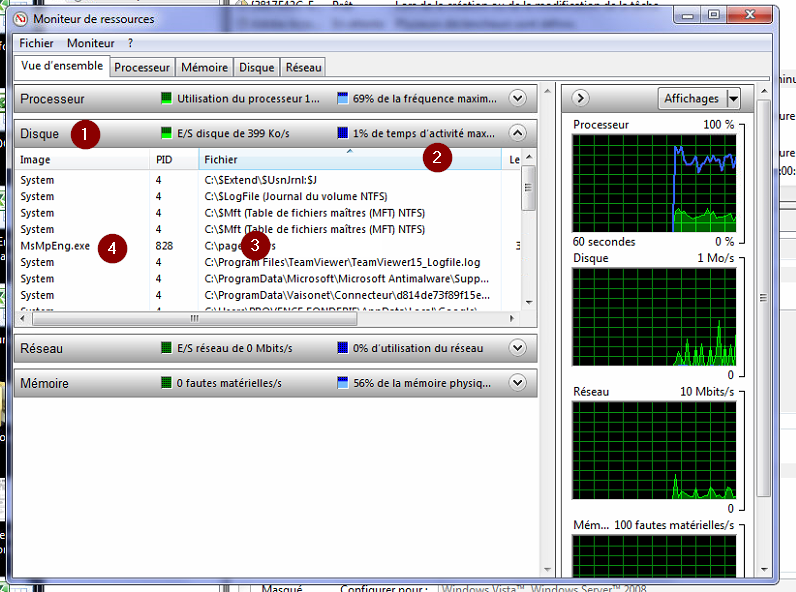The image size is (796, 592).
Task: Click the disk list scroll right arrow
Action: click(512, 318)
